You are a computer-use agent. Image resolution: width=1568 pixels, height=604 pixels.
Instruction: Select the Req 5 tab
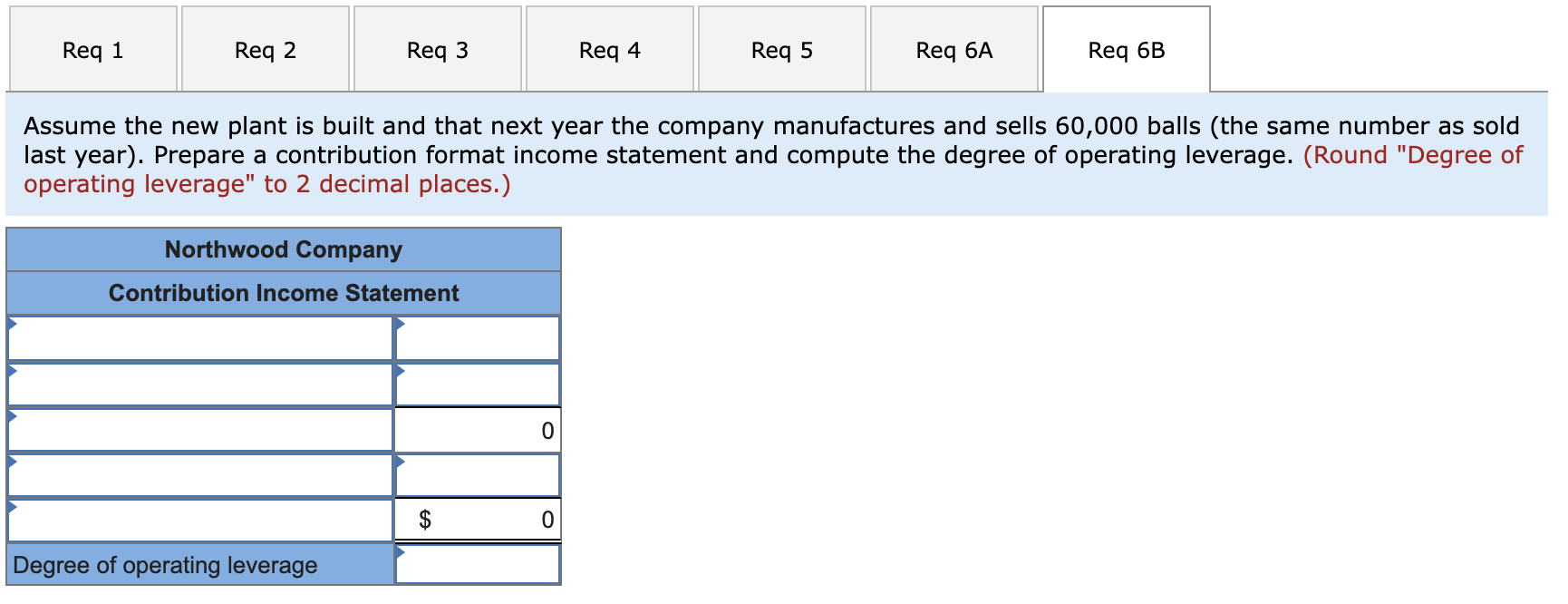point(780,50)
